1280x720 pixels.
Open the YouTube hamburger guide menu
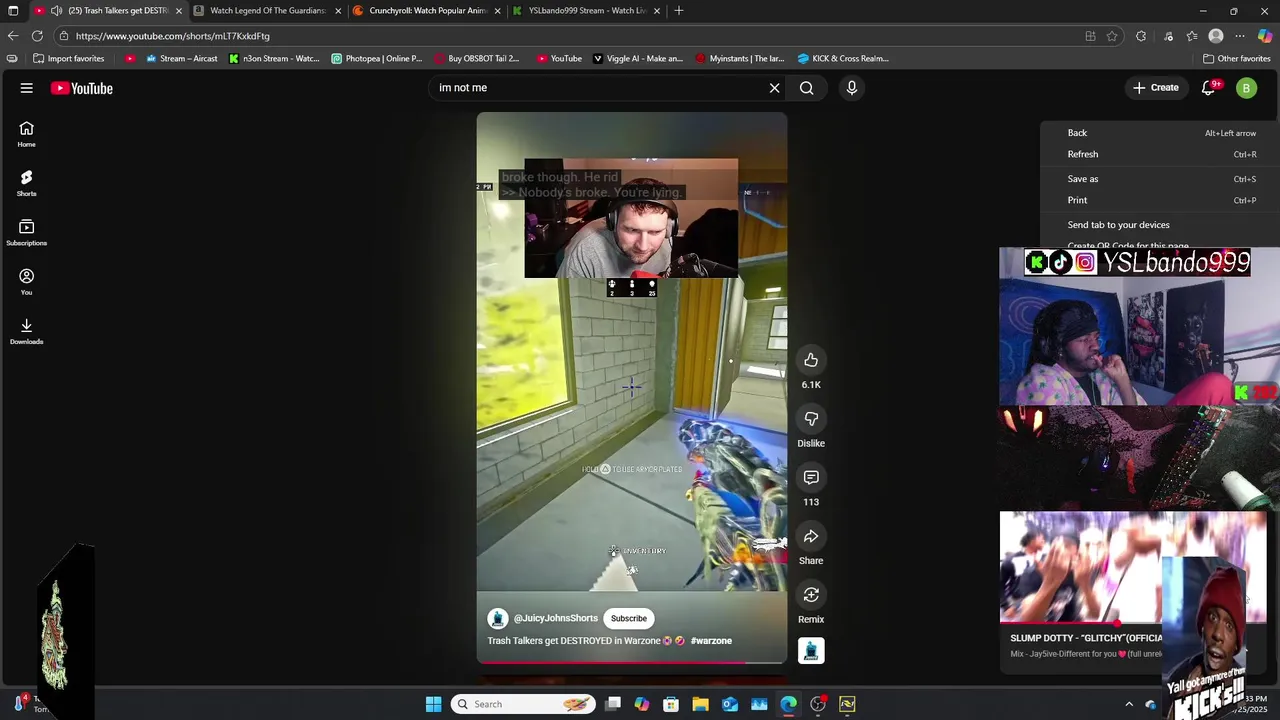click(27, 88)
